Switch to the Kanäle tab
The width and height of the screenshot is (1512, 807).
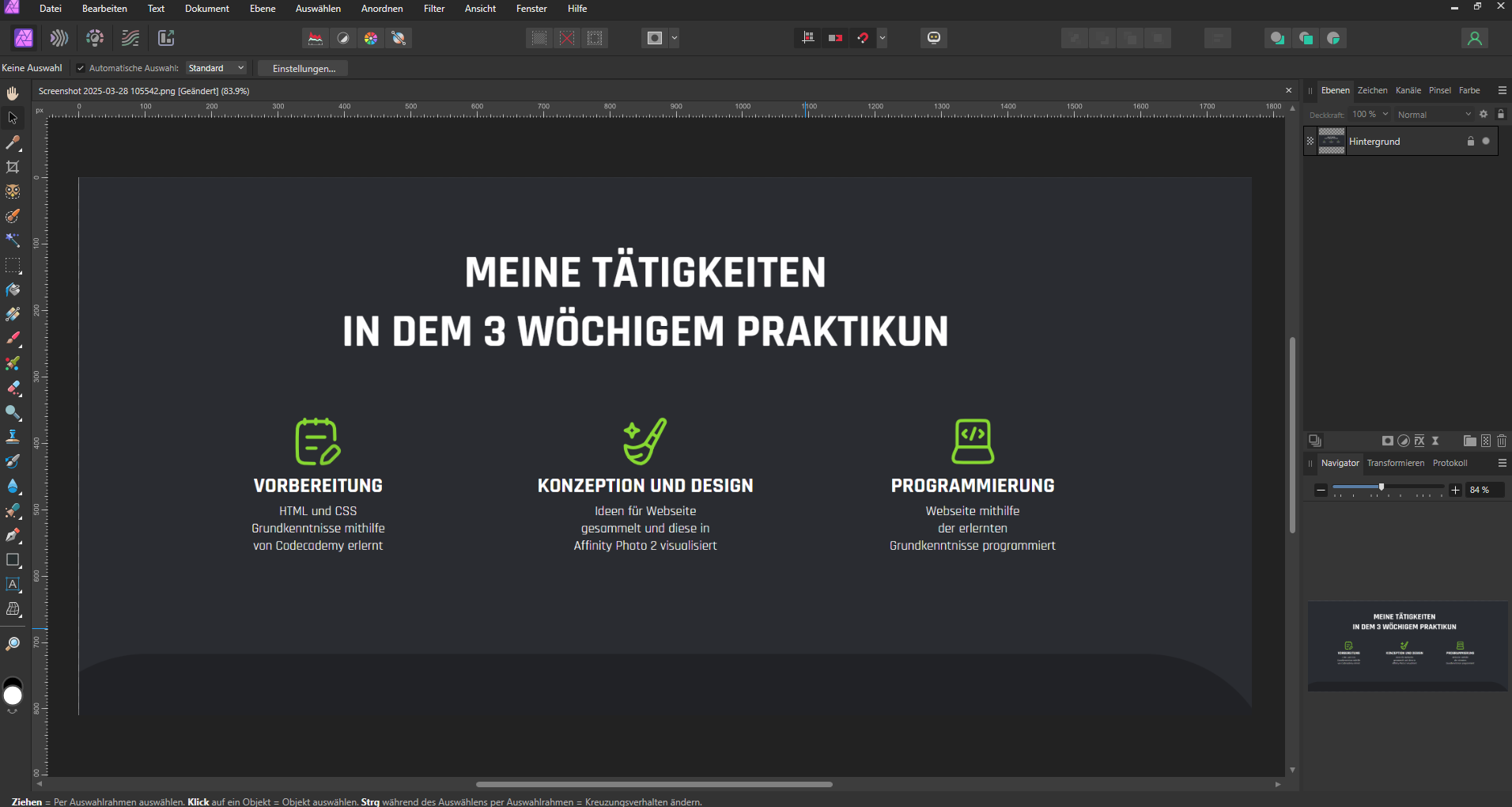pyautogui.click(x=1408, y=90)
